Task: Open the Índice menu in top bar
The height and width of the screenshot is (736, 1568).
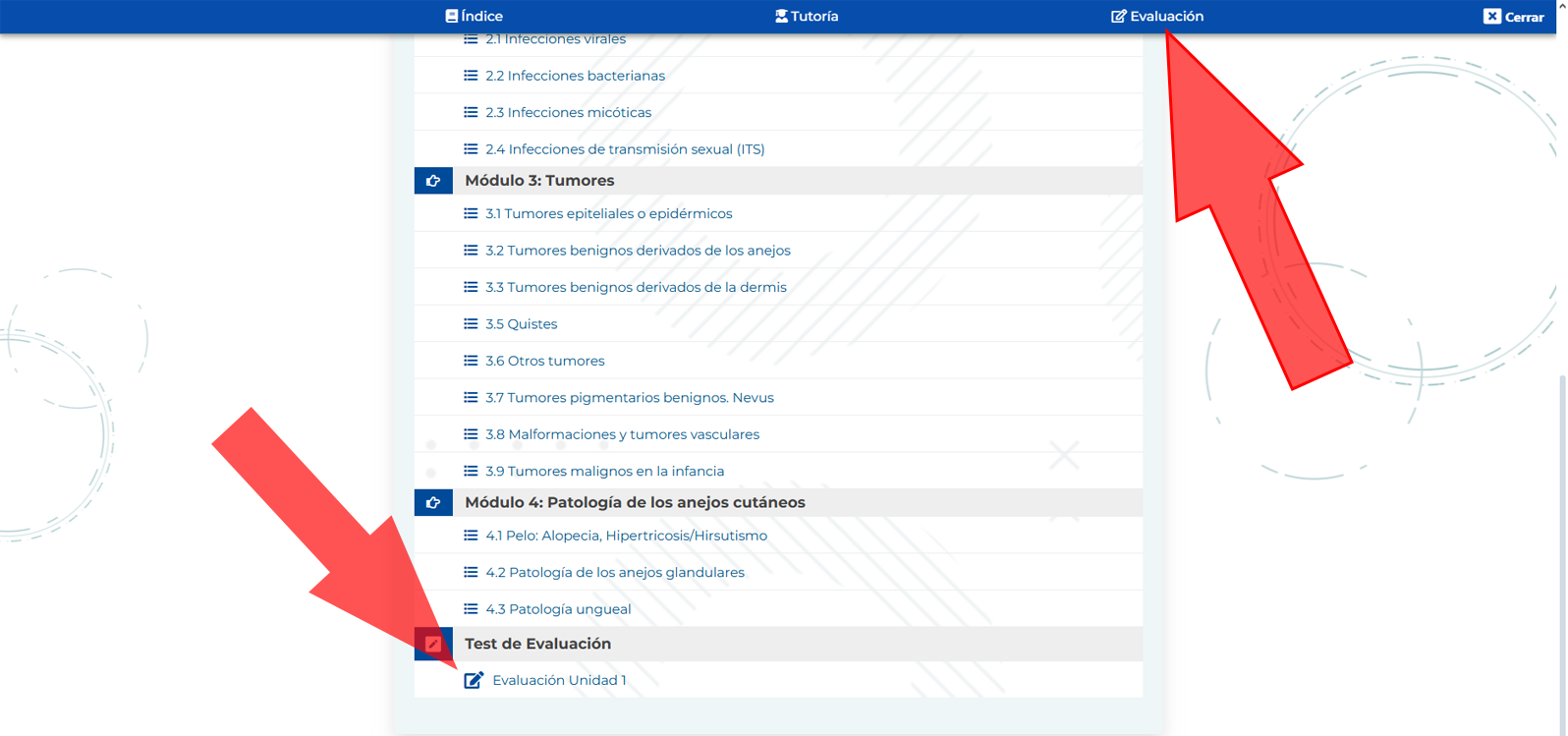Action: [x=474, y=17]
